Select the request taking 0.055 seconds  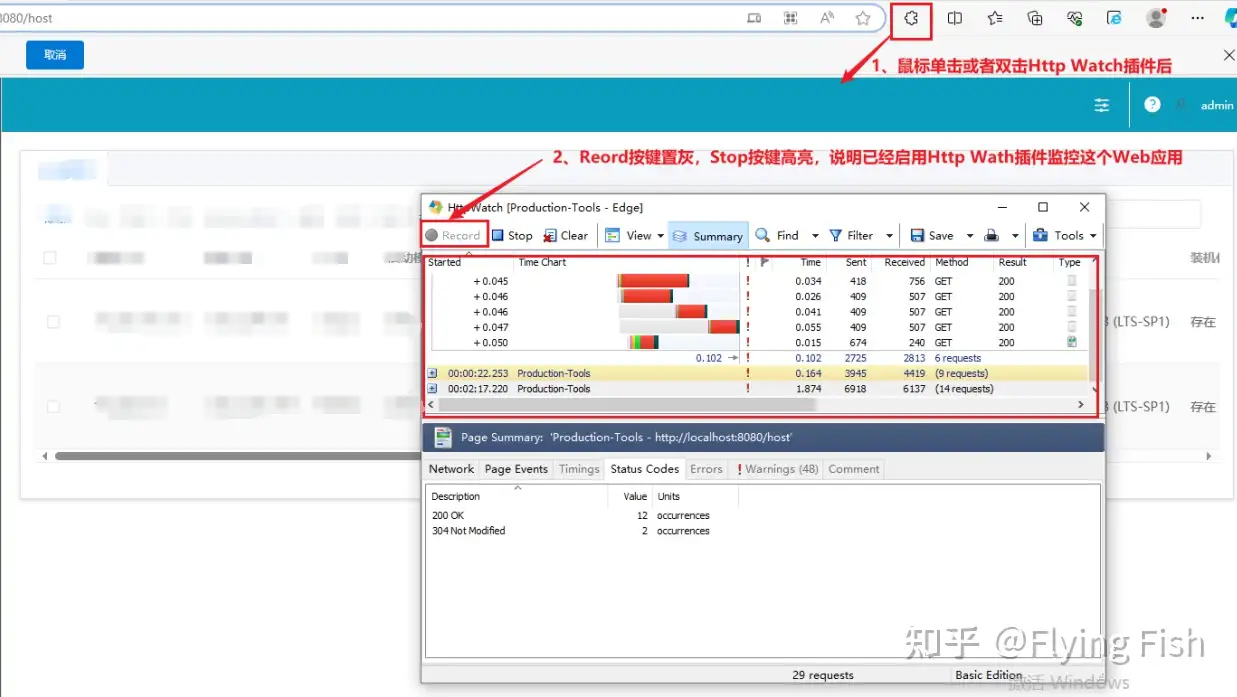(756, 327)
